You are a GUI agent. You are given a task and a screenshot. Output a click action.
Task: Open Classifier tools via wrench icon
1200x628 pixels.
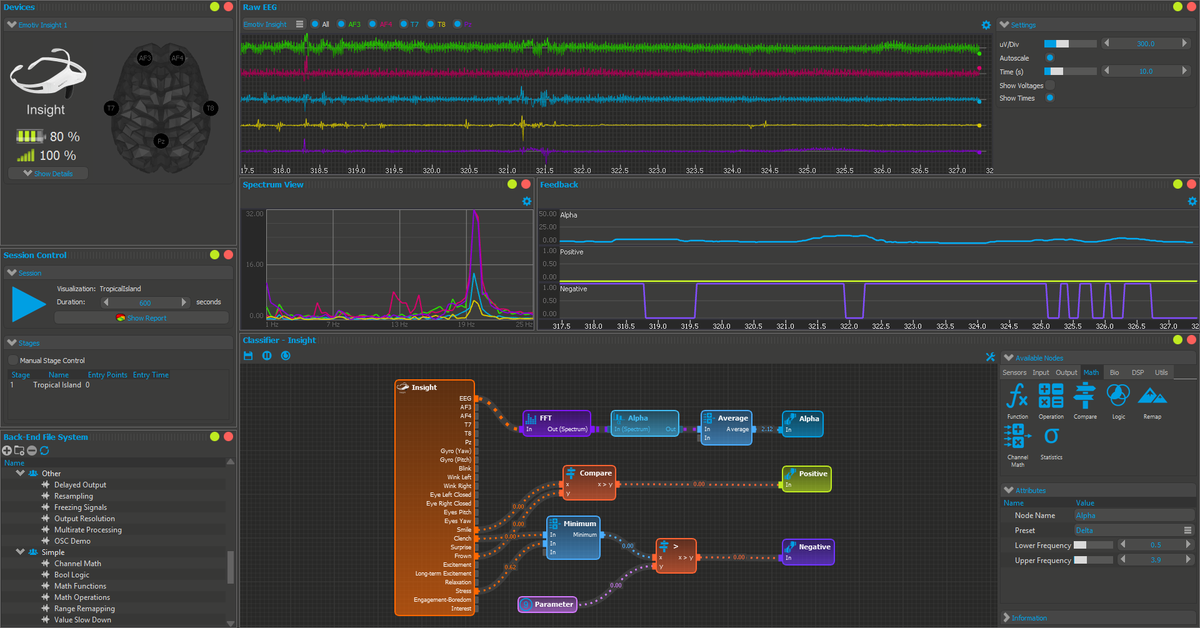tap(990, 357)
